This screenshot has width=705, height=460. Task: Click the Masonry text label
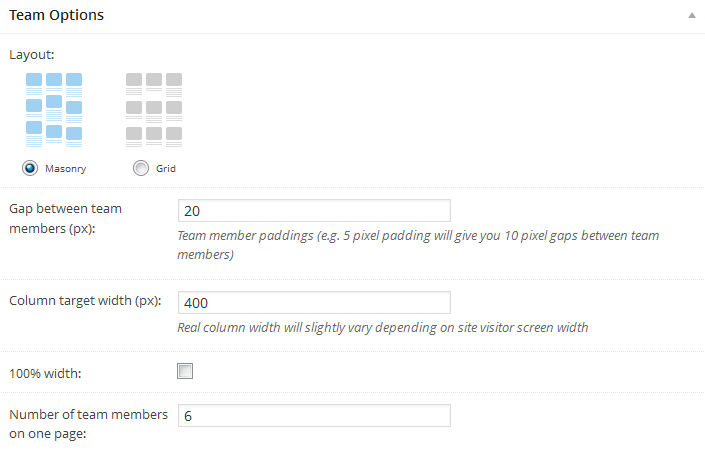point(65,169)
